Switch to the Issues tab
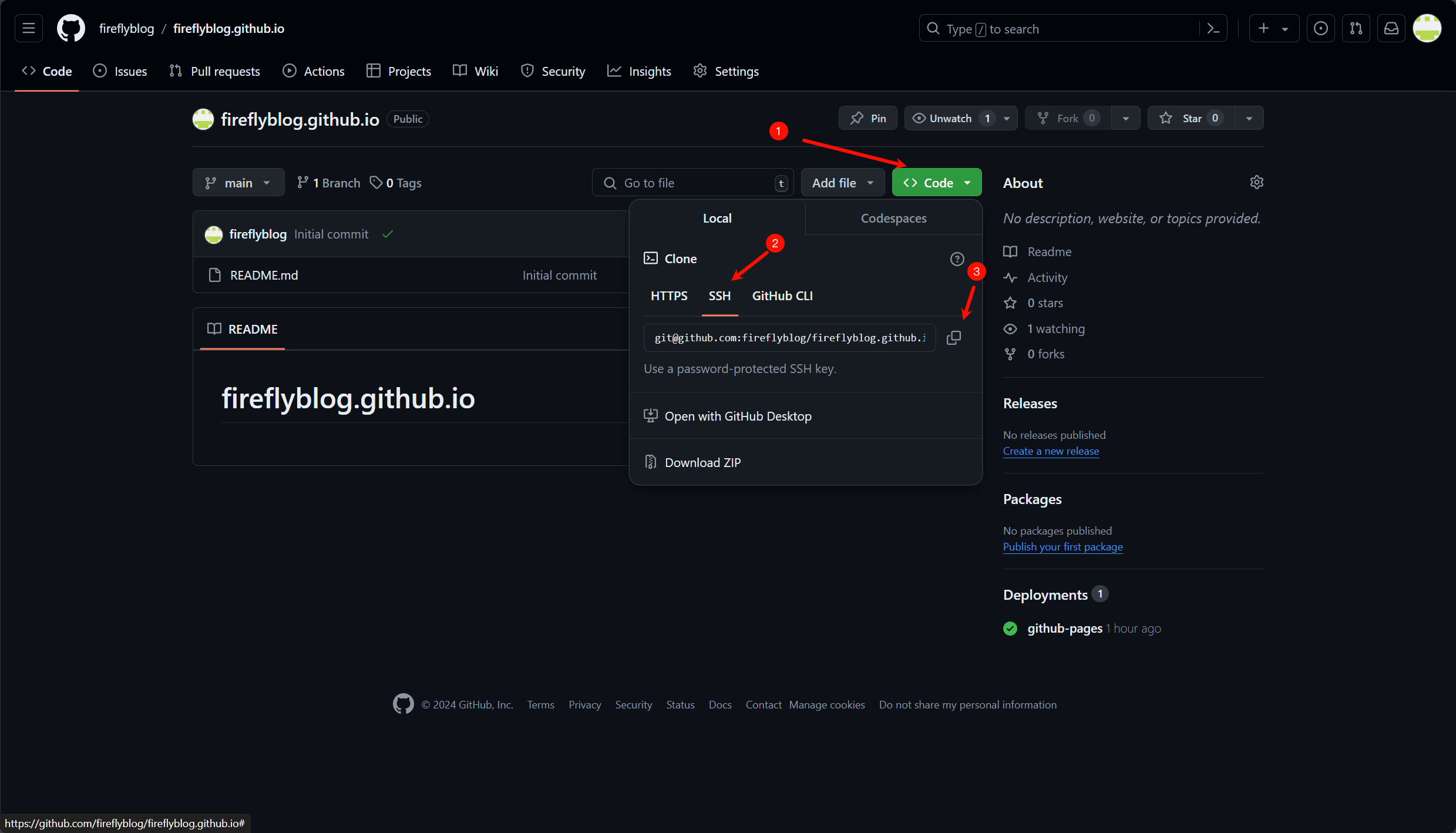1456x833 pixels. pos(120,71)
